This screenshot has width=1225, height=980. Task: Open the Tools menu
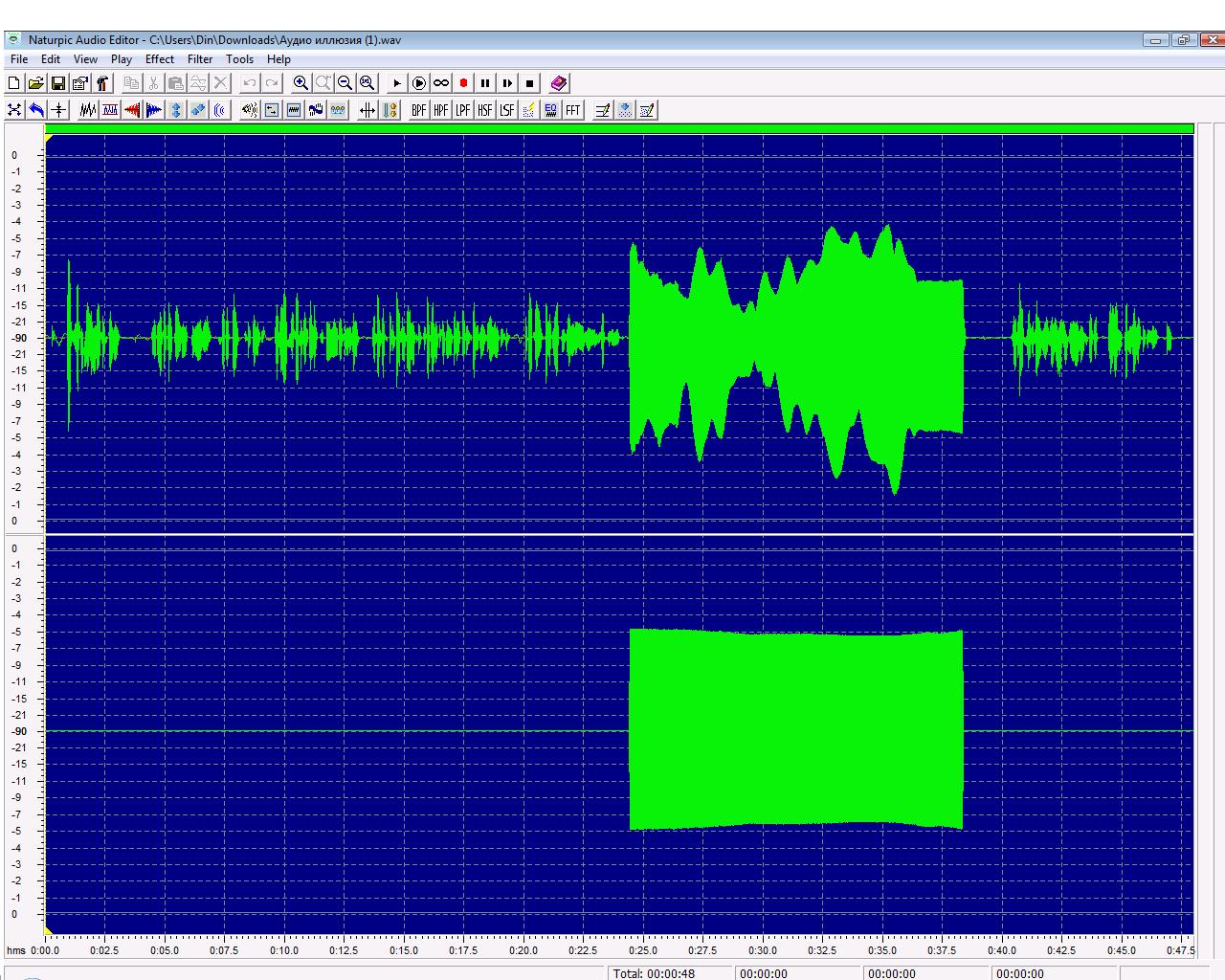coord(239,59)
